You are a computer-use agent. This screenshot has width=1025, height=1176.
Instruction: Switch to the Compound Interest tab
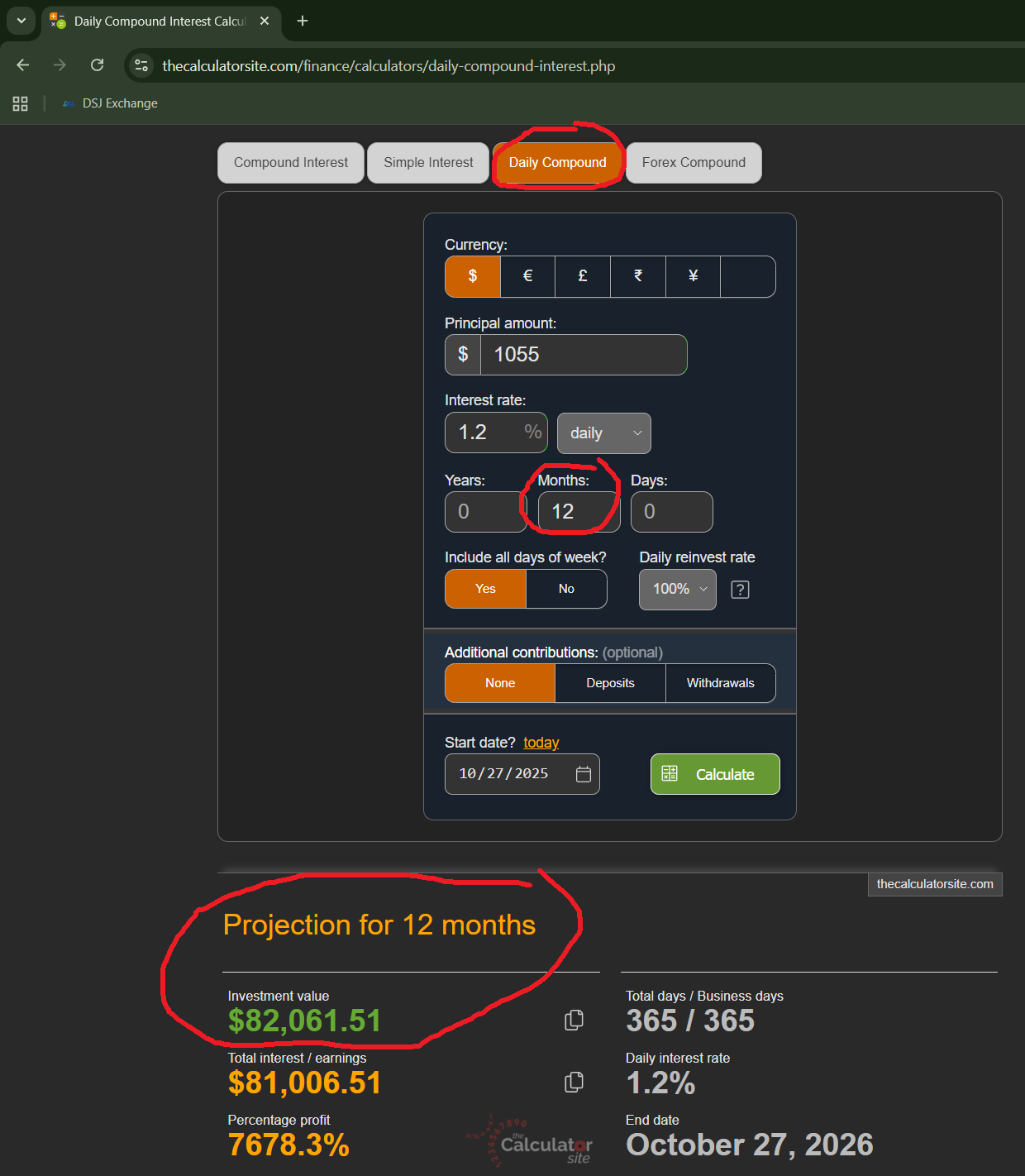point(291,163)
